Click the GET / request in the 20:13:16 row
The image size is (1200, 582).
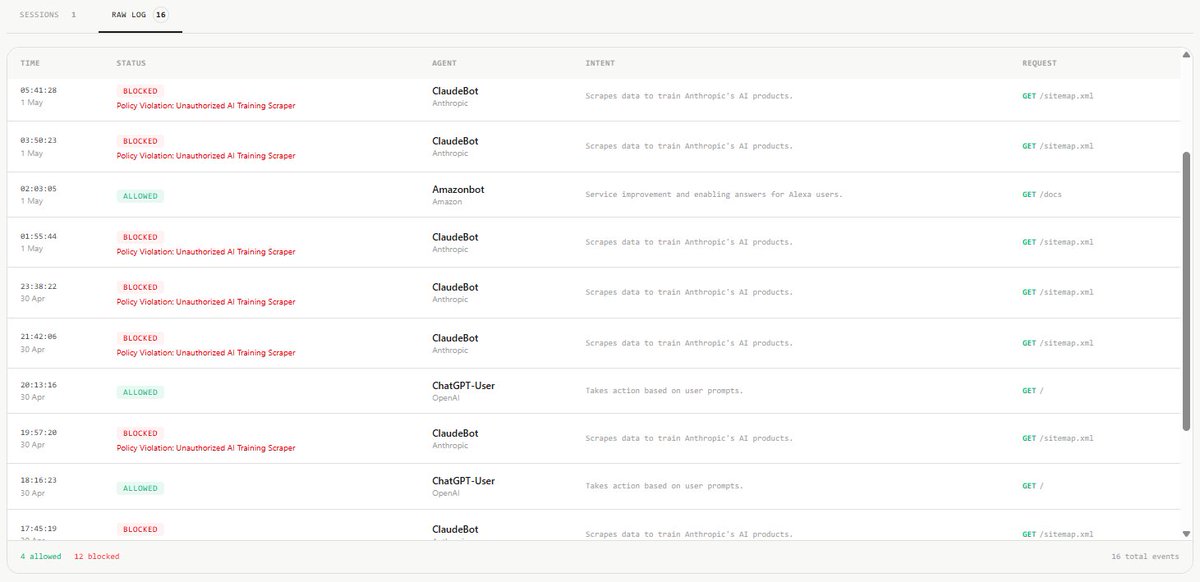[1033, 390]
